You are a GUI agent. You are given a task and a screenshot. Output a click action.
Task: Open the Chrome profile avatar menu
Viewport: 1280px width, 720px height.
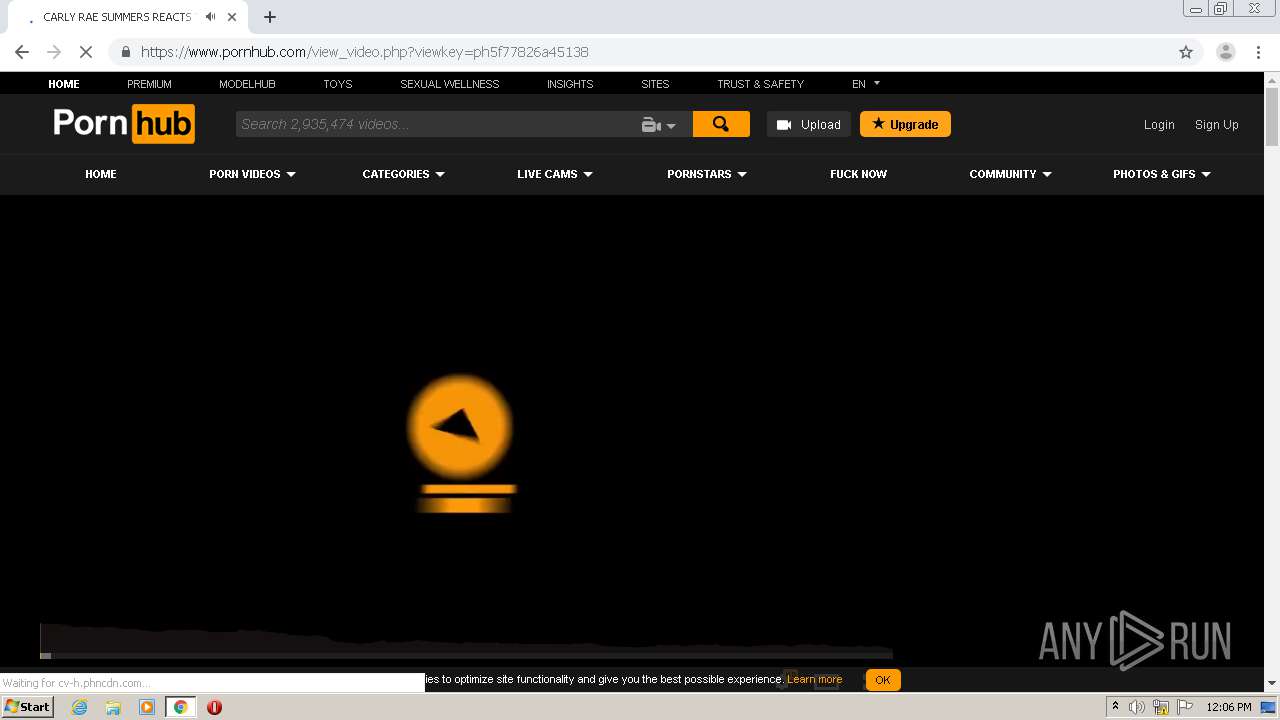1225,52
